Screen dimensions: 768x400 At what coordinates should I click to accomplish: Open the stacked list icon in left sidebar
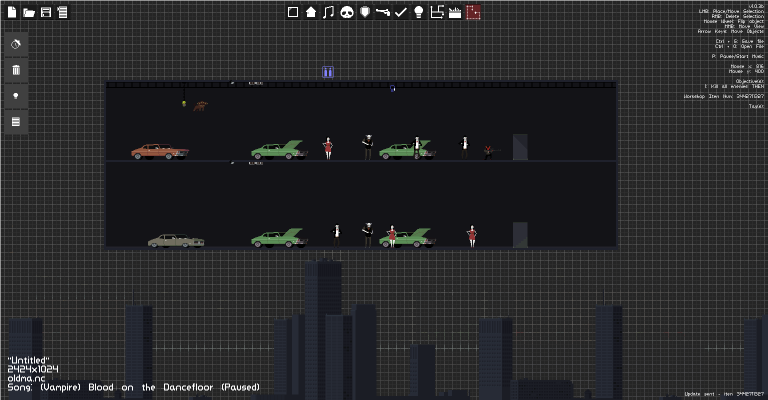(16, 121)
